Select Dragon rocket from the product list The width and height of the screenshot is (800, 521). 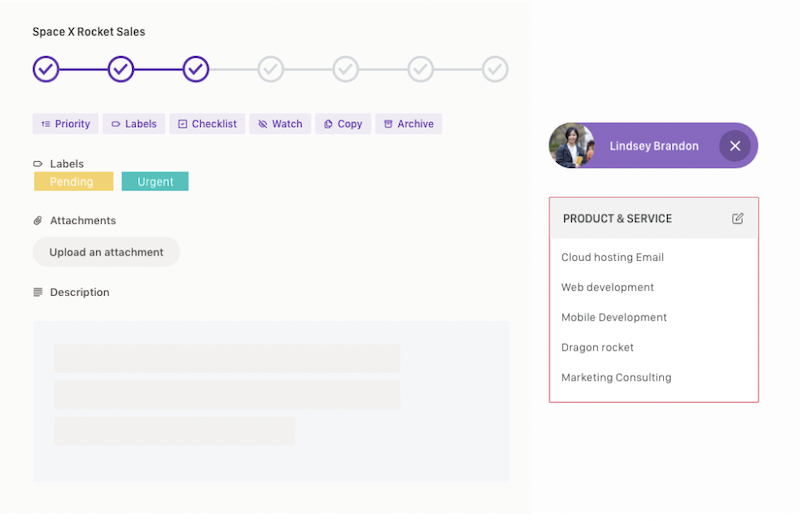click(x=597, y=348)
